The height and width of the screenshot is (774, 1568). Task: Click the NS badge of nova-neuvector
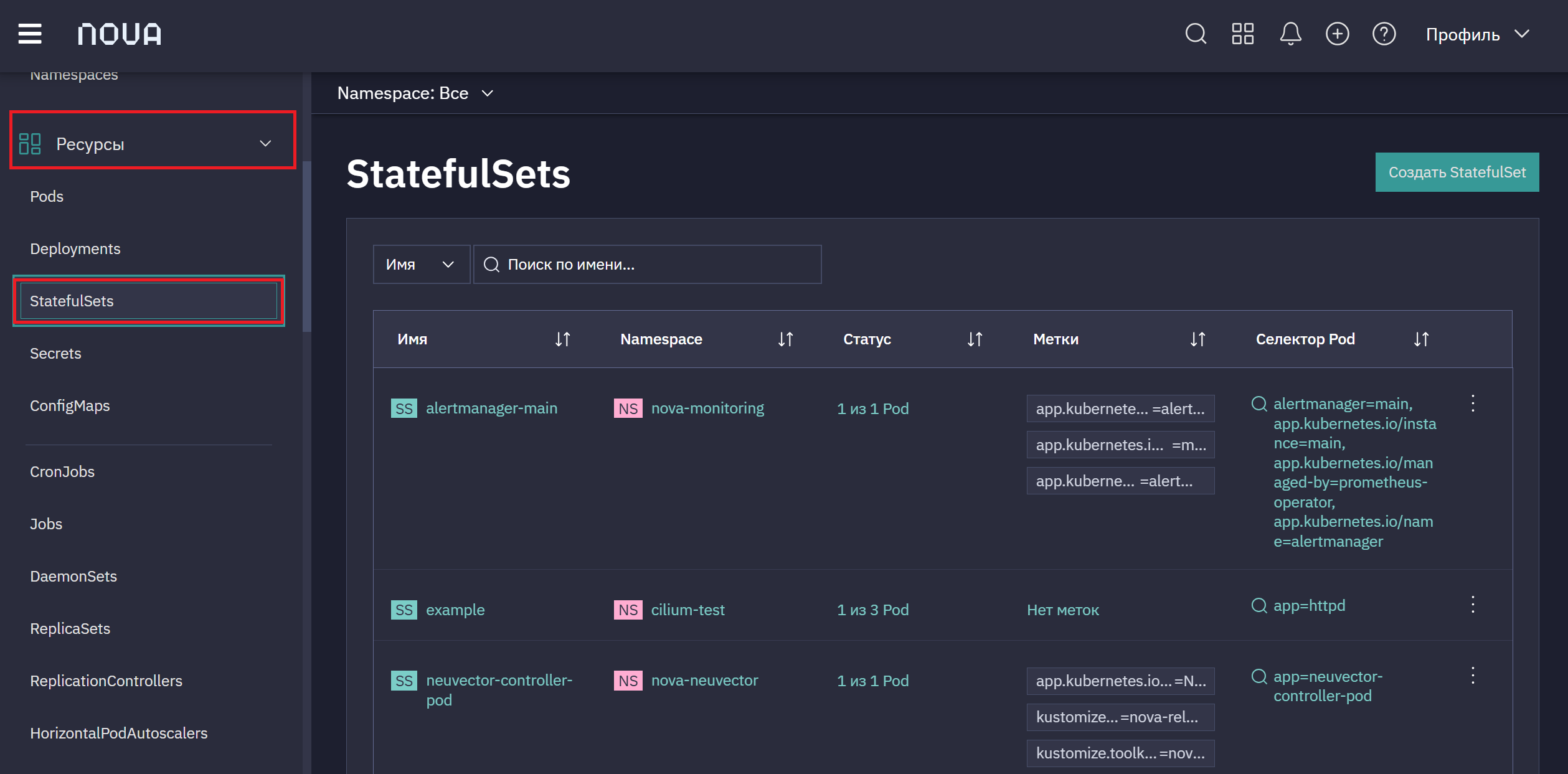point(628,681)
